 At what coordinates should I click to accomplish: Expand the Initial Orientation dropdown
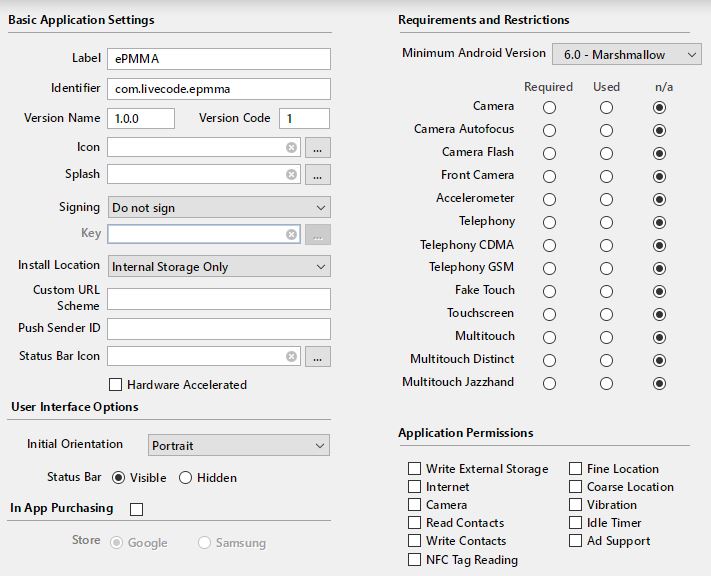[x=238, y=445]
